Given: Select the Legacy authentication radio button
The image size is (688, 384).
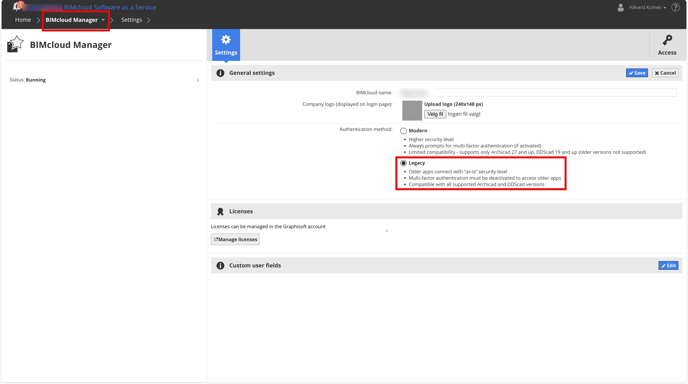Looking at the screenshot, I should click(x=403, y=163).
